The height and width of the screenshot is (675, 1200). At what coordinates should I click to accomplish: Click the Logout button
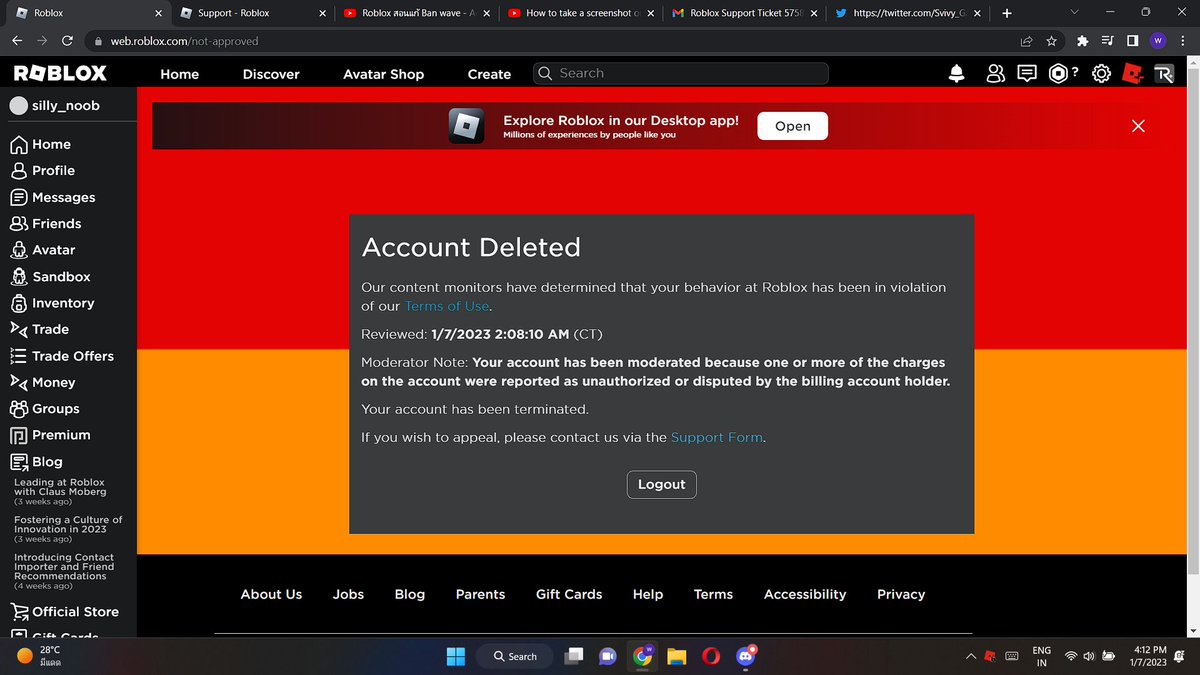661,484
